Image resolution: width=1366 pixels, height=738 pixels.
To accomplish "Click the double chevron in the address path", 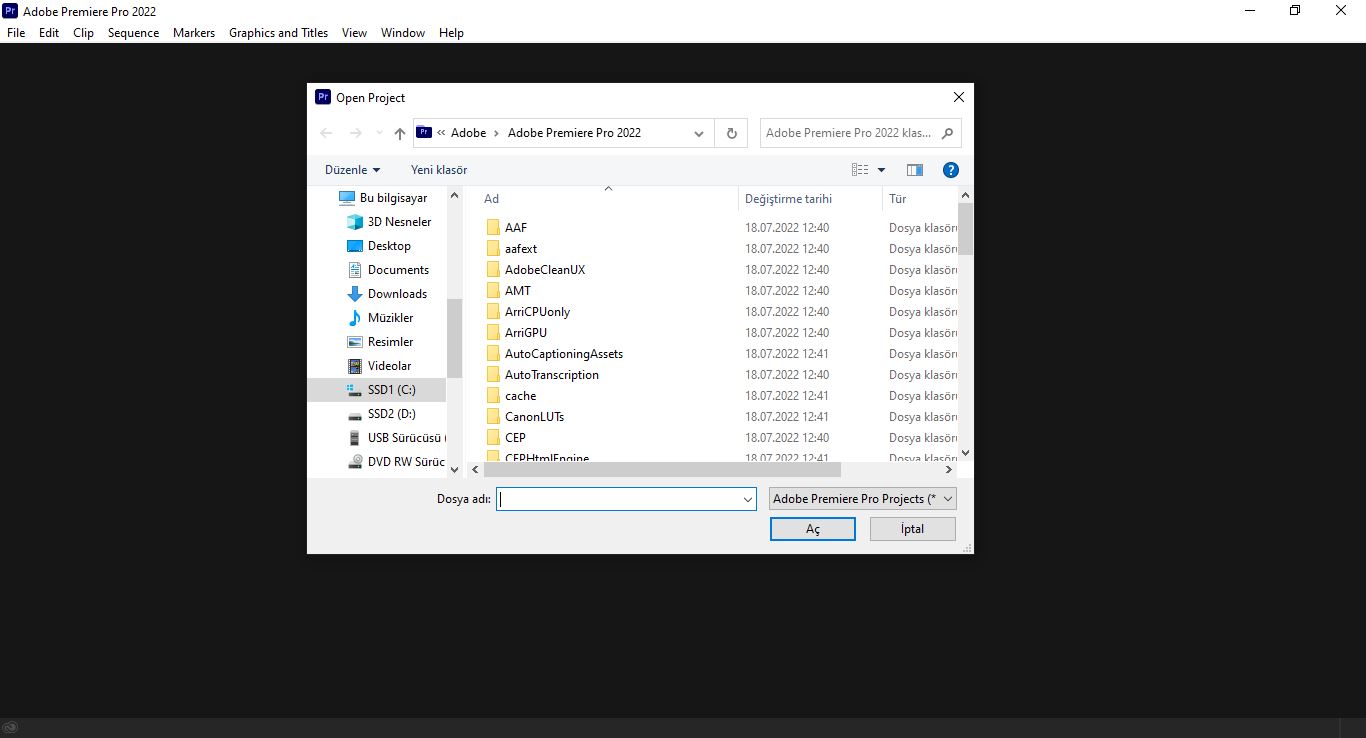I will click(441, 133).
